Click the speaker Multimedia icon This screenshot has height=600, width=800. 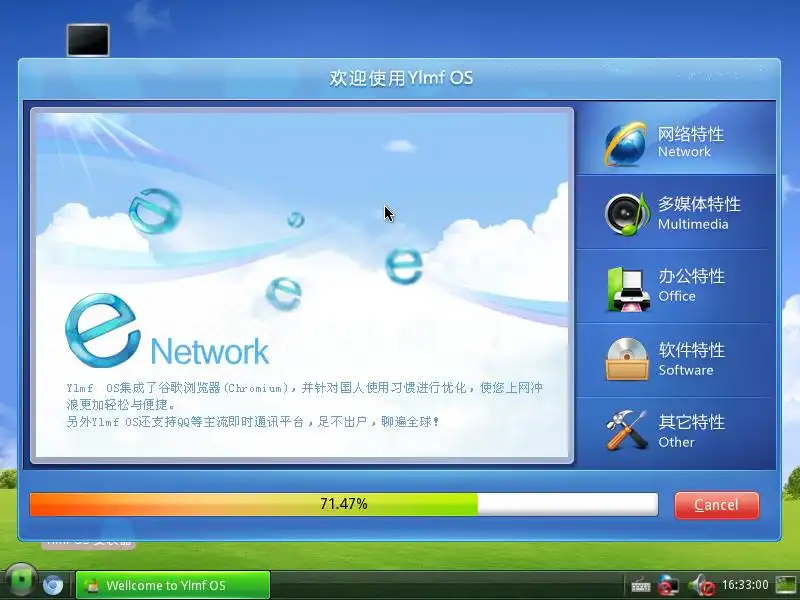627,214
